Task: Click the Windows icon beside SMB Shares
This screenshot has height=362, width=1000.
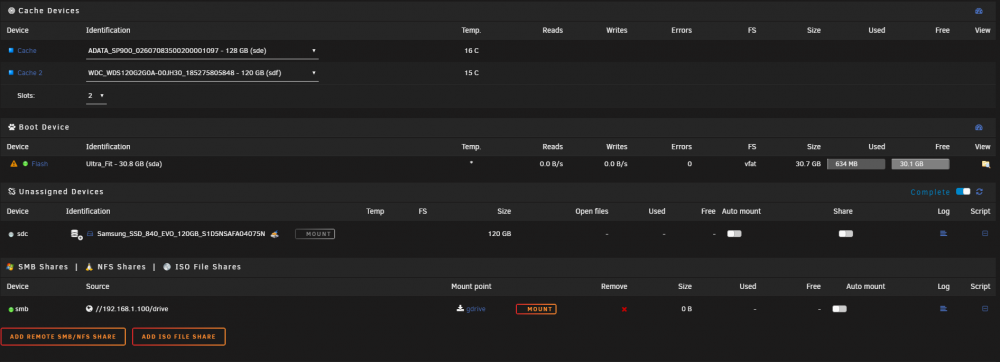Action: 10,266
